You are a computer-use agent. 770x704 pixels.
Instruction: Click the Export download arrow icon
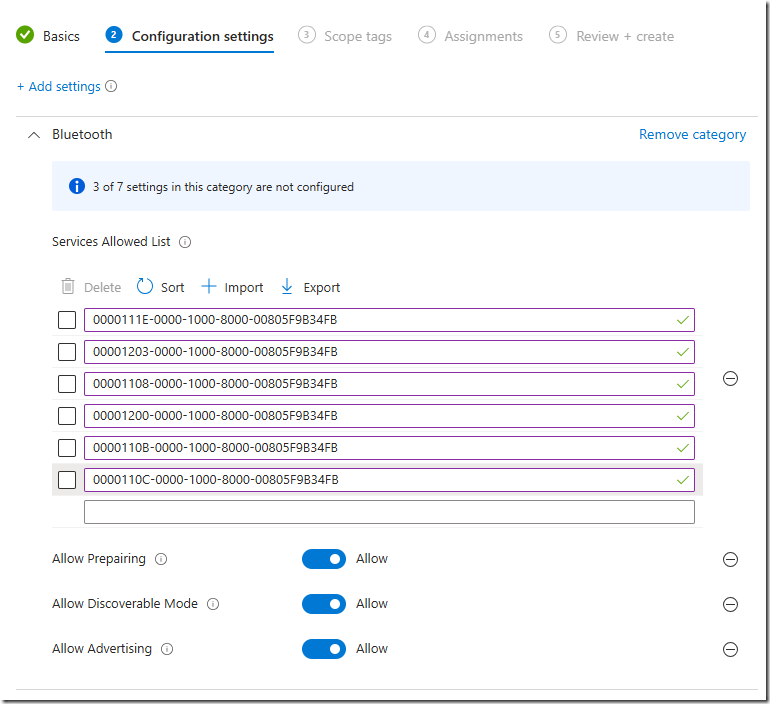287,286
